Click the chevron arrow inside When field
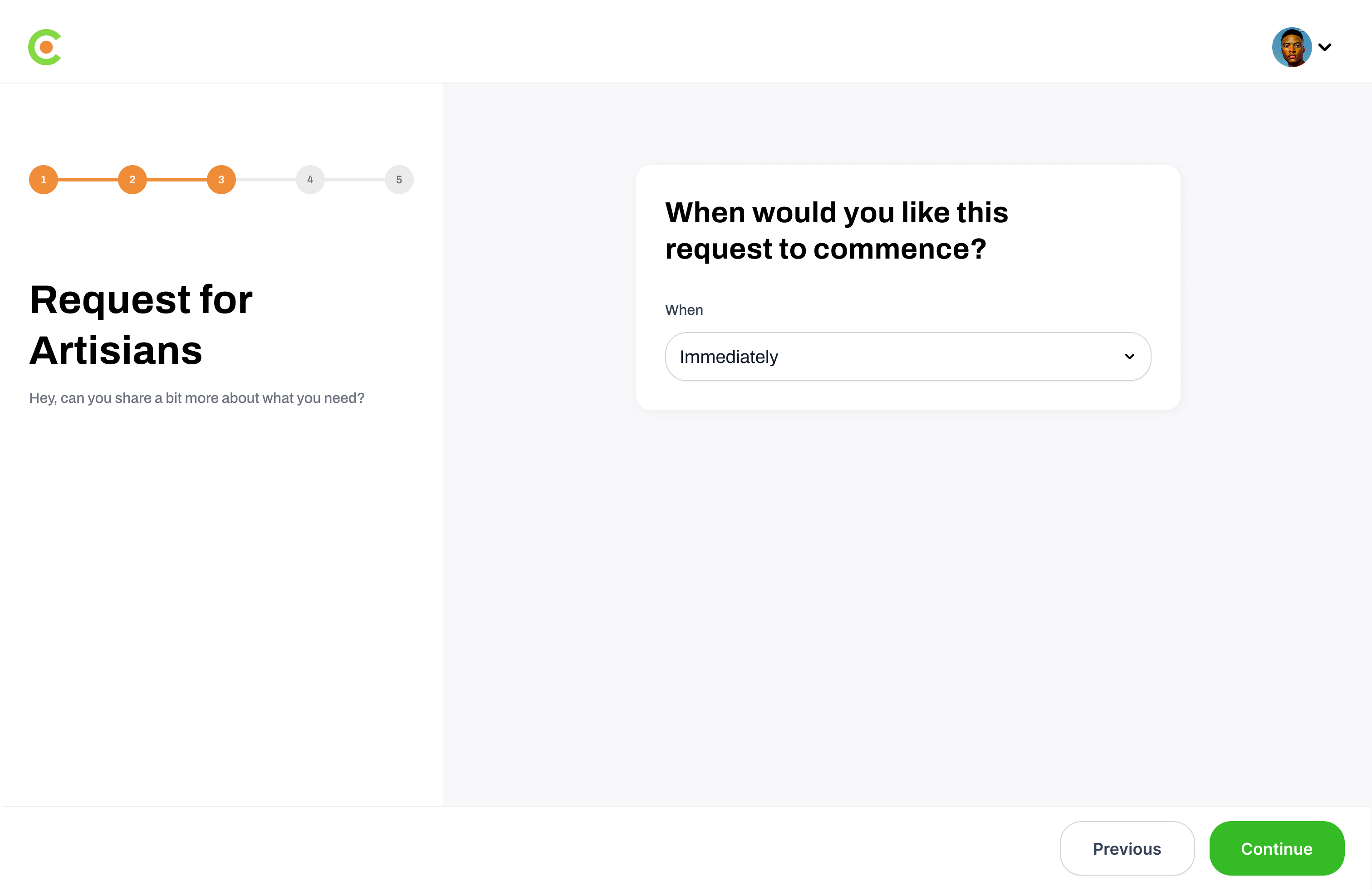Screen dimensions: 1372x891 1129,357
